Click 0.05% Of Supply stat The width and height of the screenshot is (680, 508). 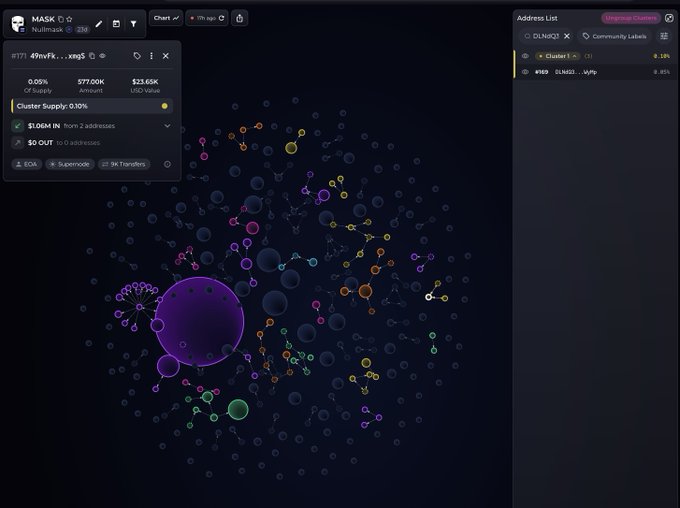[38, 85]
